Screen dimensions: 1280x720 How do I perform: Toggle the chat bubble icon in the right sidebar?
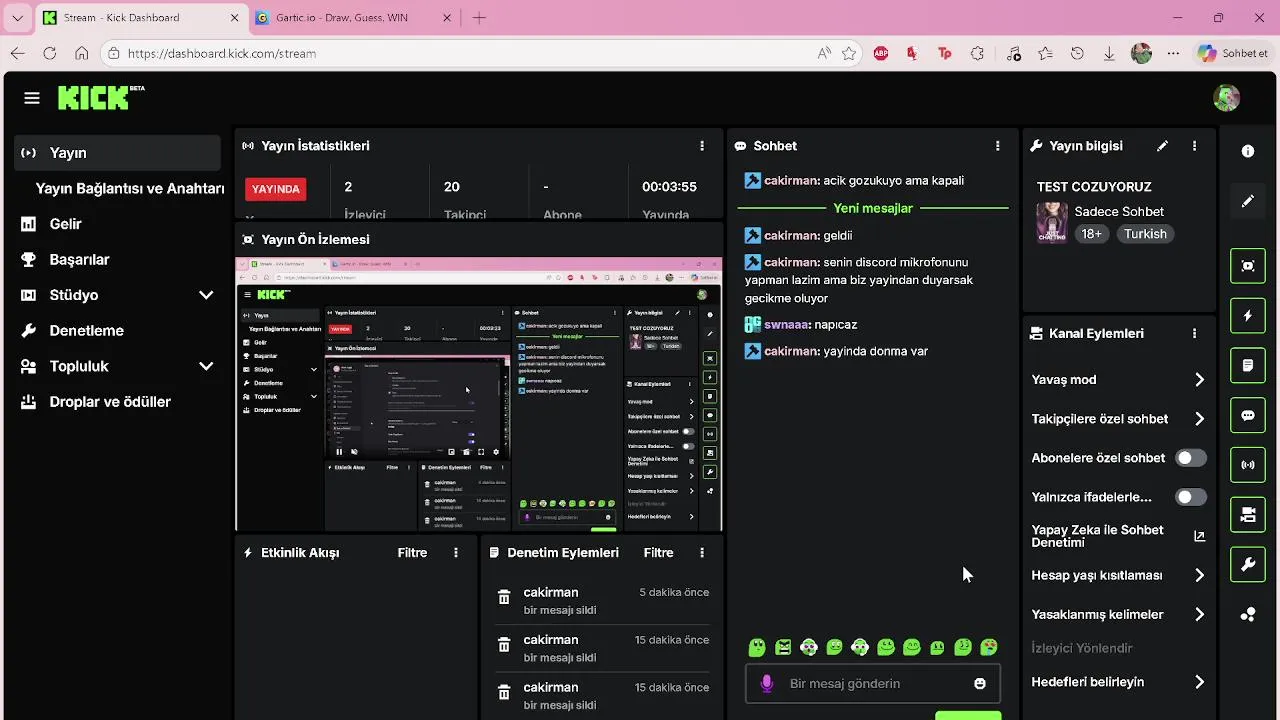[1248, 415]
